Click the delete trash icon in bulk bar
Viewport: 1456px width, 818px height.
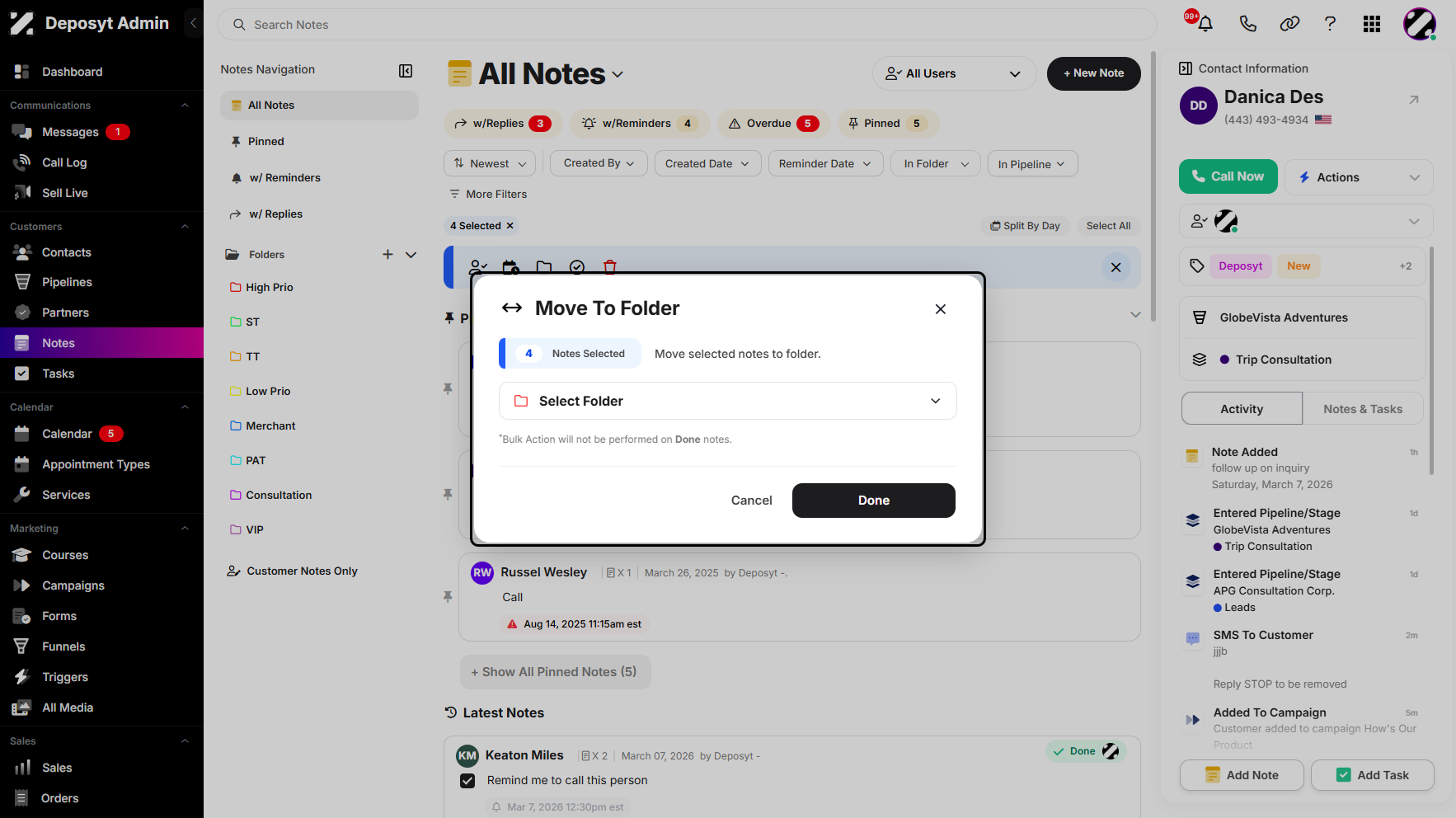610,266
